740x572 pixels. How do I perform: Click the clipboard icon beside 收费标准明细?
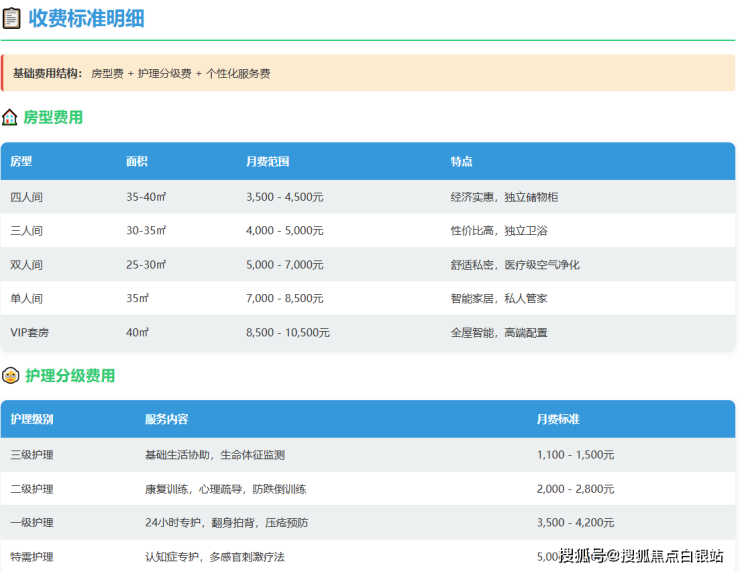[11, 18]
